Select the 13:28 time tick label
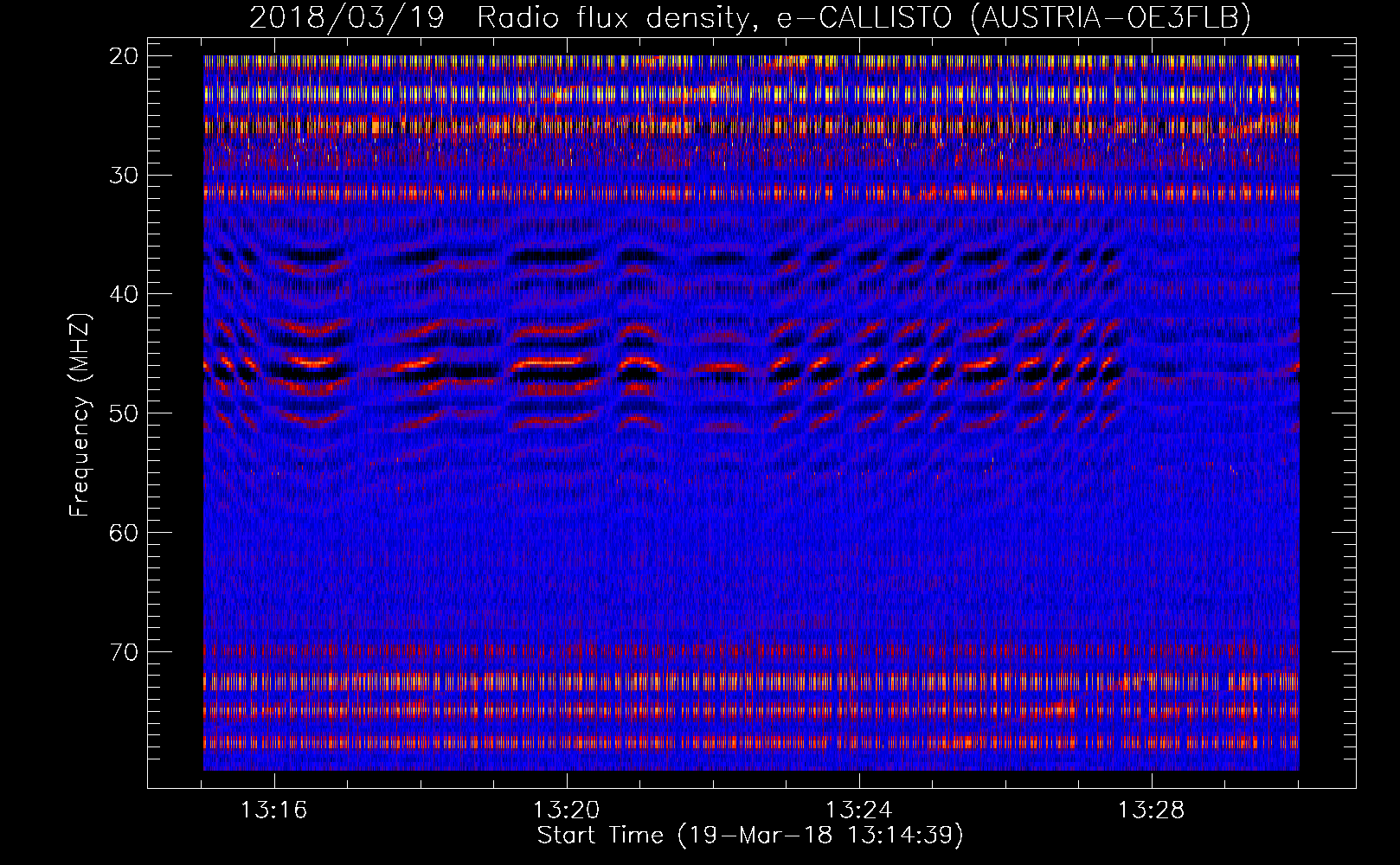Viewport: 1400px width, 865px height. [1152, 810]
